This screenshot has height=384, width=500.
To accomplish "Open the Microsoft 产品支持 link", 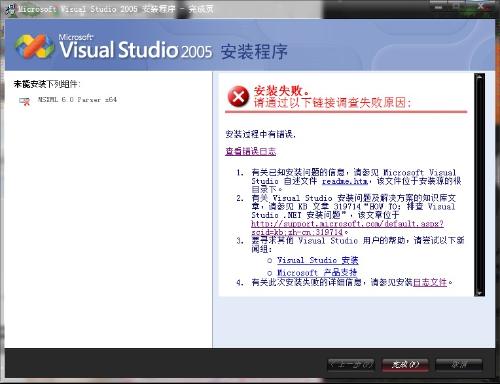I will pyautogui.click(x=317, y=272).
